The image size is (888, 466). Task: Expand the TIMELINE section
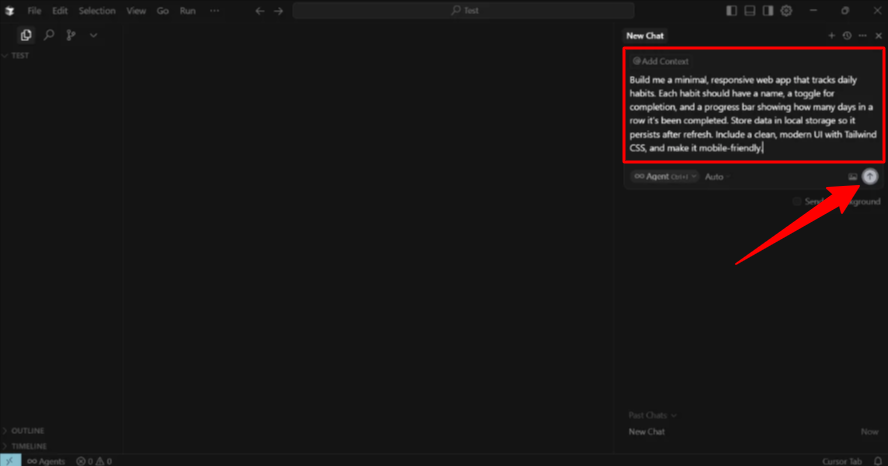tap(28, 446)
